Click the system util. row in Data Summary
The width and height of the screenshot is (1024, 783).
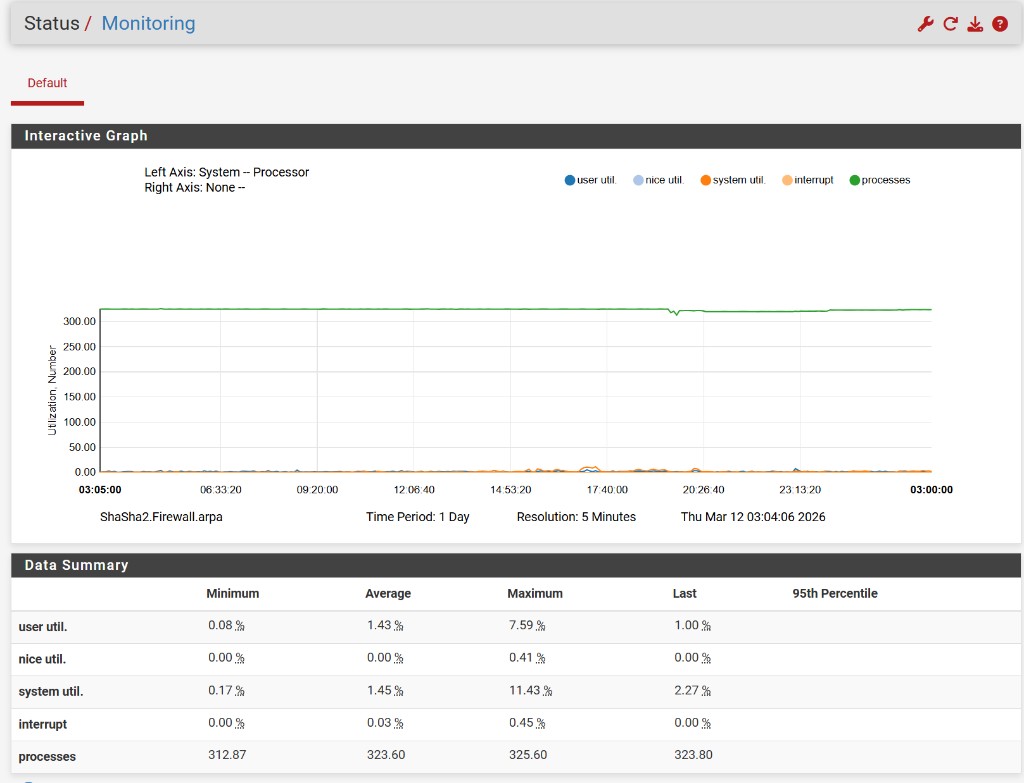[x=51, y=691]
